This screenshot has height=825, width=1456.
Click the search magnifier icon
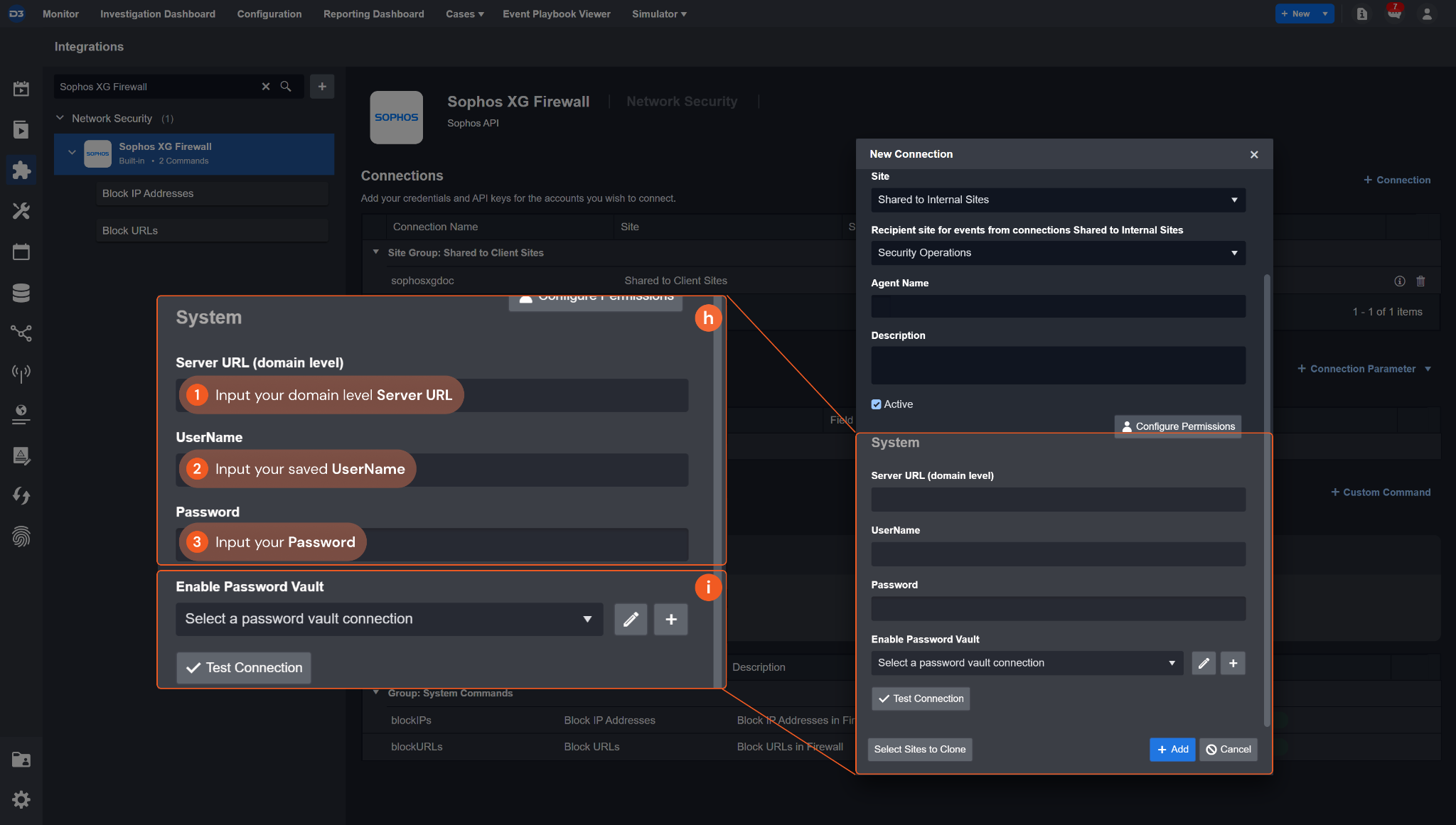(286, 87)
